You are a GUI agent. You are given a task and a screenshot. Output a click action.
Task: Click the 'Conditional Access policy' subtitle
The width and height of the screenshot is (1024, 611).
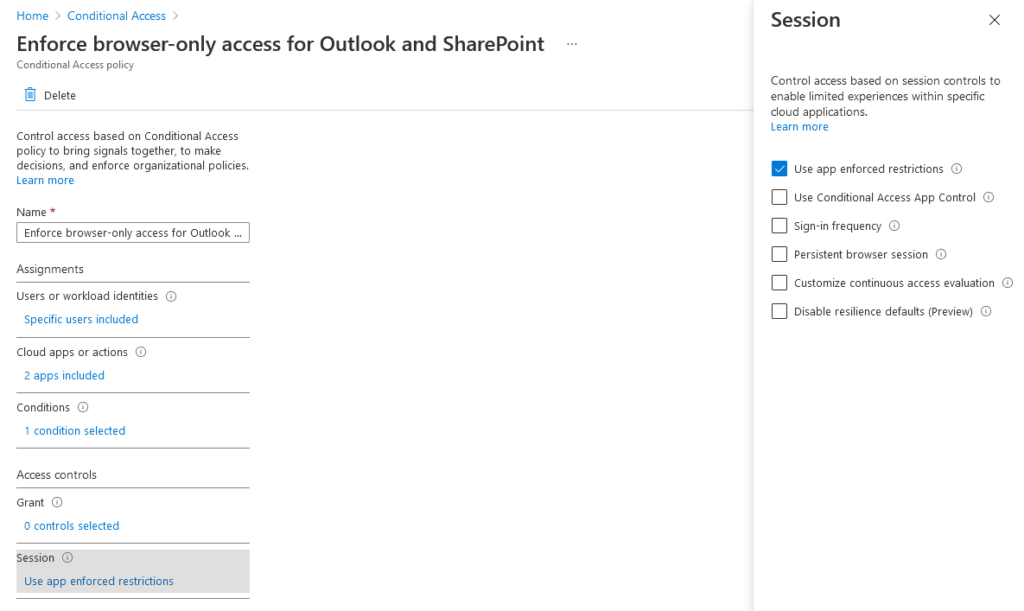tap(75, 65)
